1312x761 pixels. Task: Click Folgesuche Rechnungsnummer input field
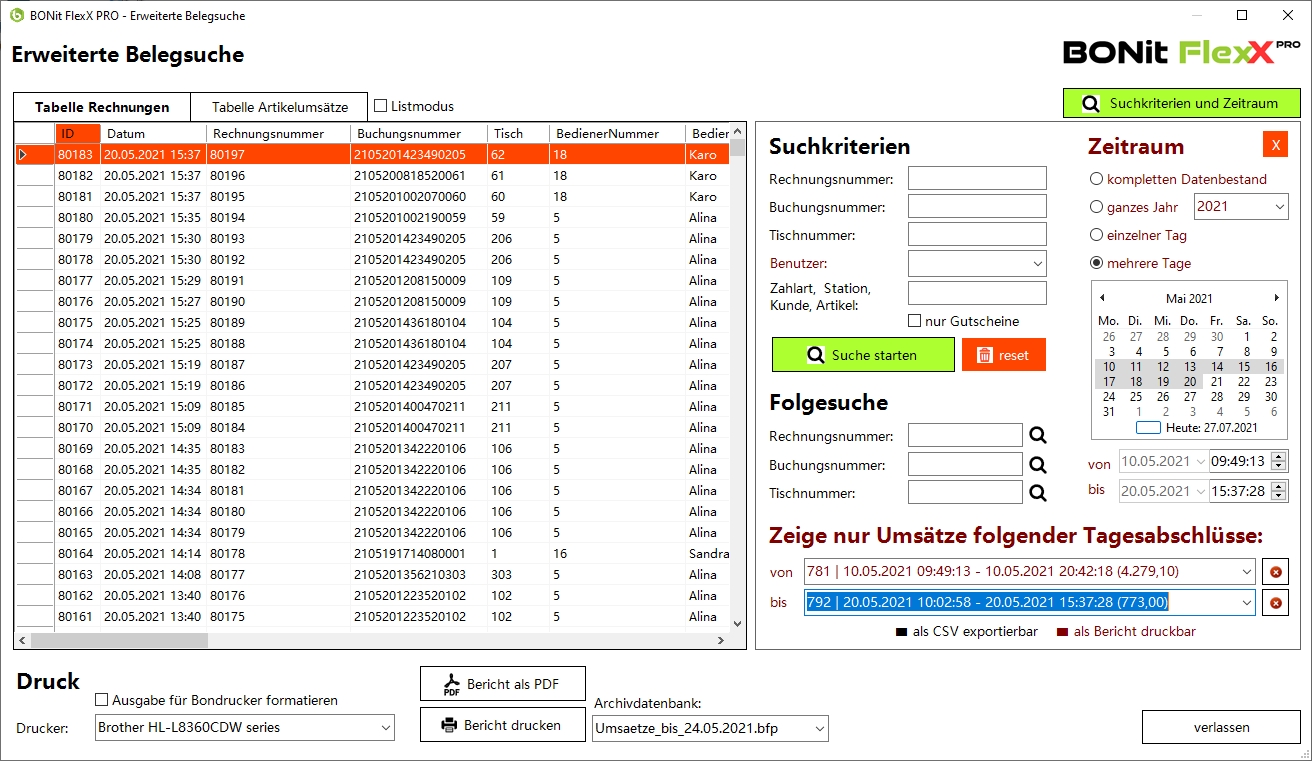click(965, 436)
